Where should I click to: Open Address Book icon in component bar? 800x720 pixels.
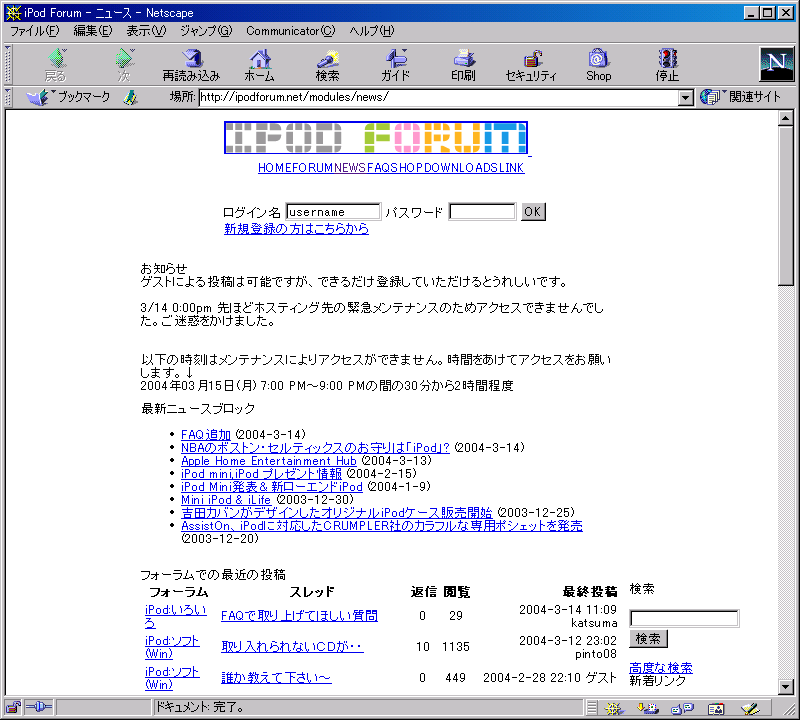(x=716, y=708)
